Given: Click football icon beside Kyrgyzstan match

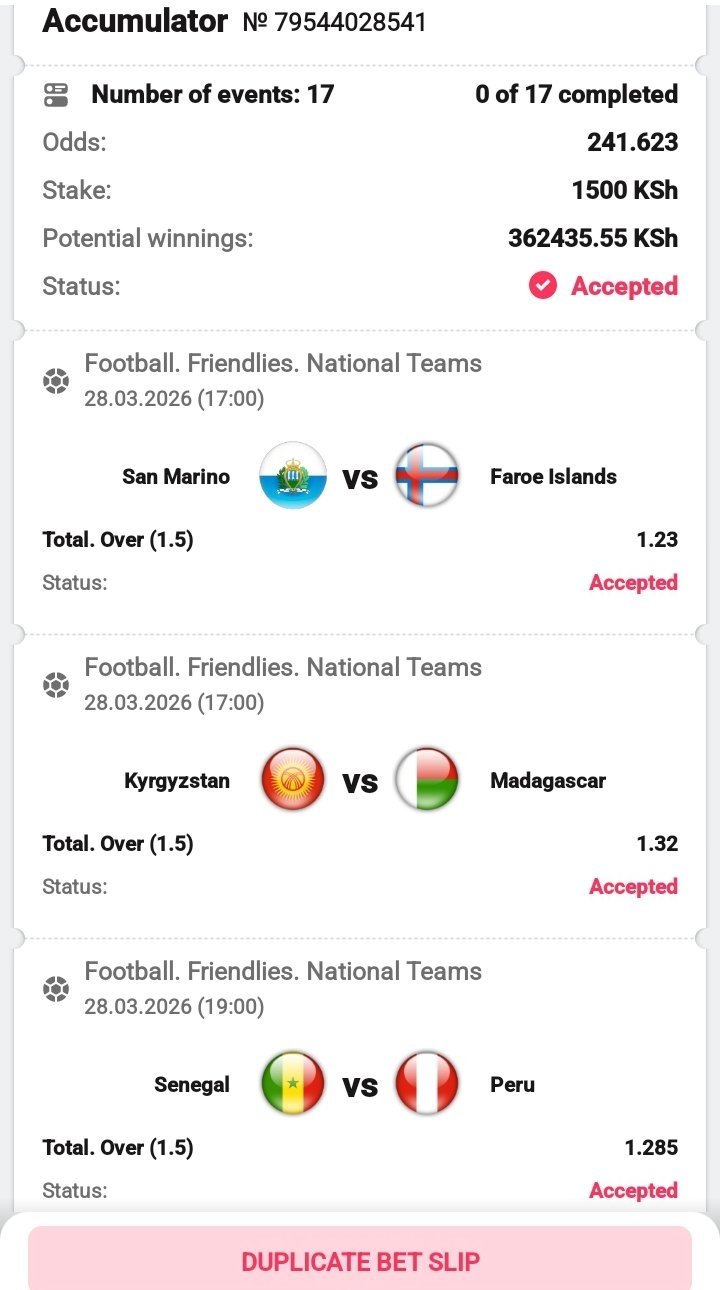Looking at the screenshot, I should coord(56,685).
